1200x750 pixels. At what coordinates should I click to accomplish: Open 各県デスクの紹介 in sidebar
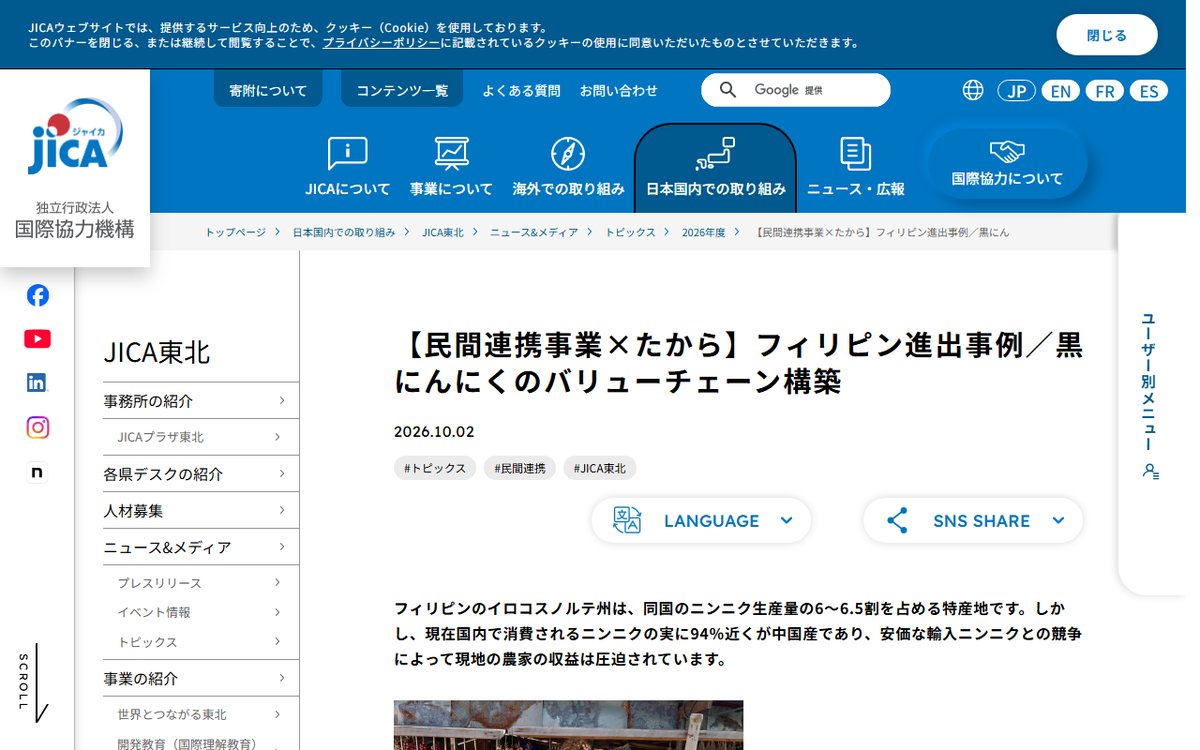pos(201,474)
